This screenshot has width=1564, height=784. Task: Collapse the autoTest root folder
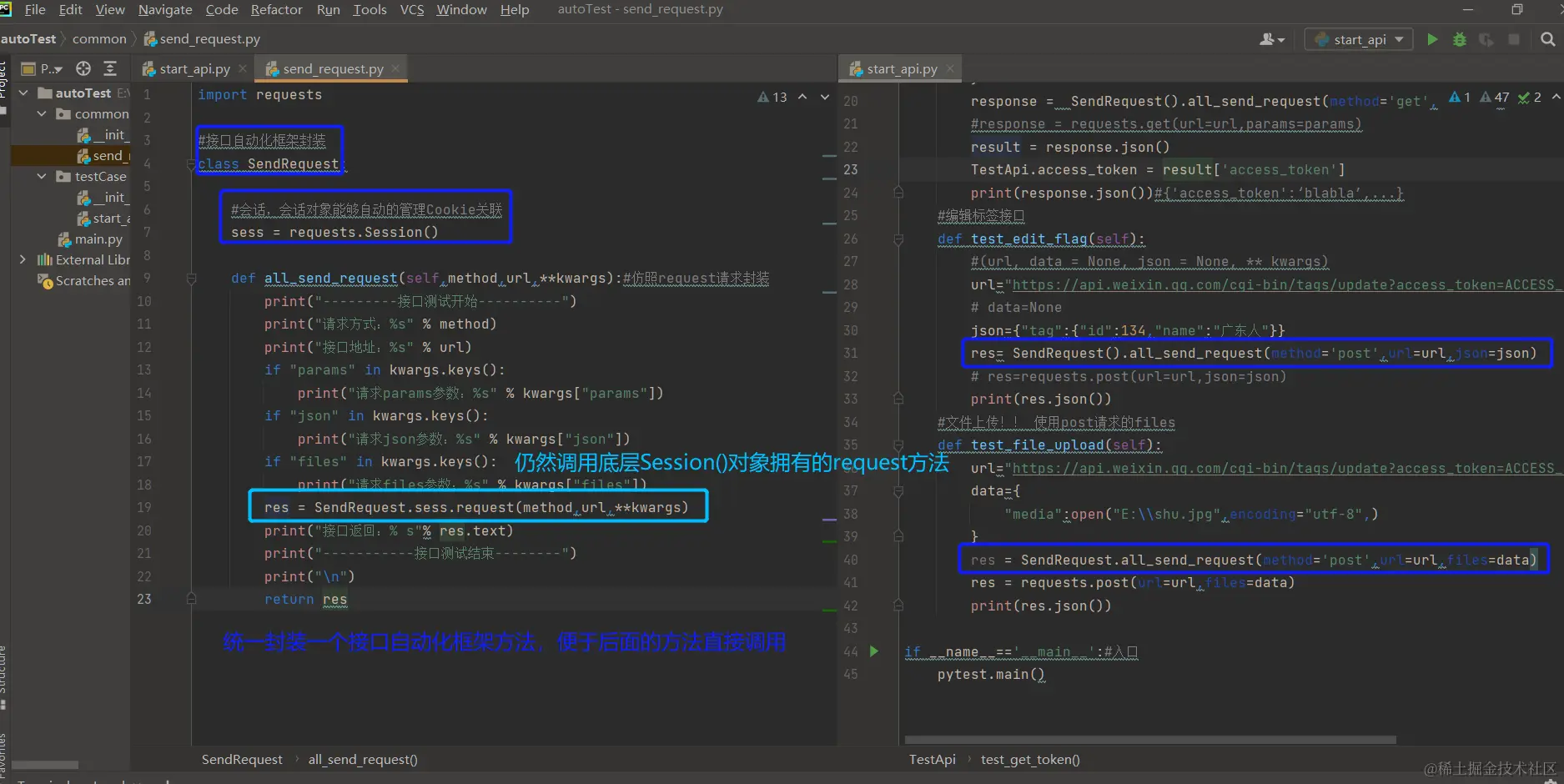point(23,93)
